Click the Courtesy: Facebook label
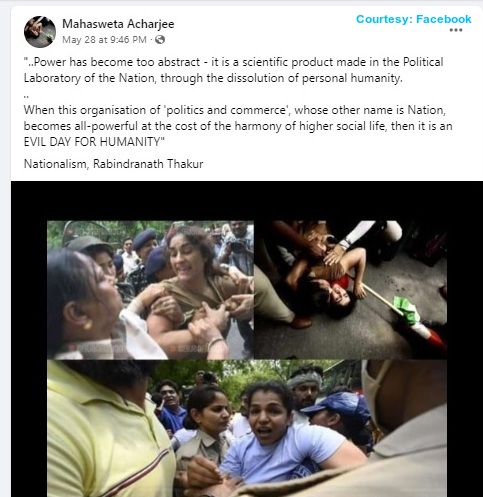This screenshot has width=483, height=497. tap(414, 19)
